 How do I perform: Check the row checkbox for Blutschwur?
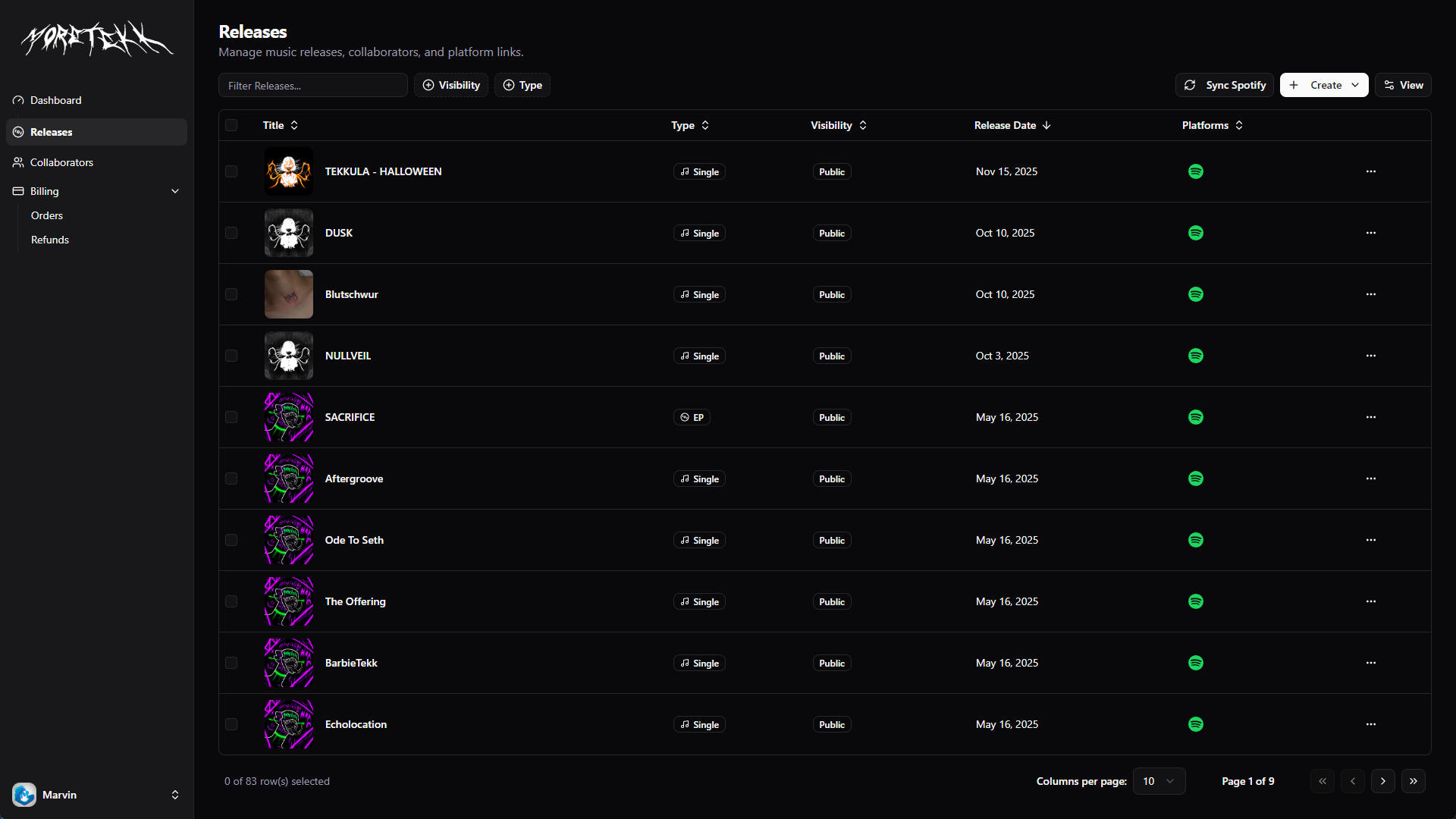231,294
